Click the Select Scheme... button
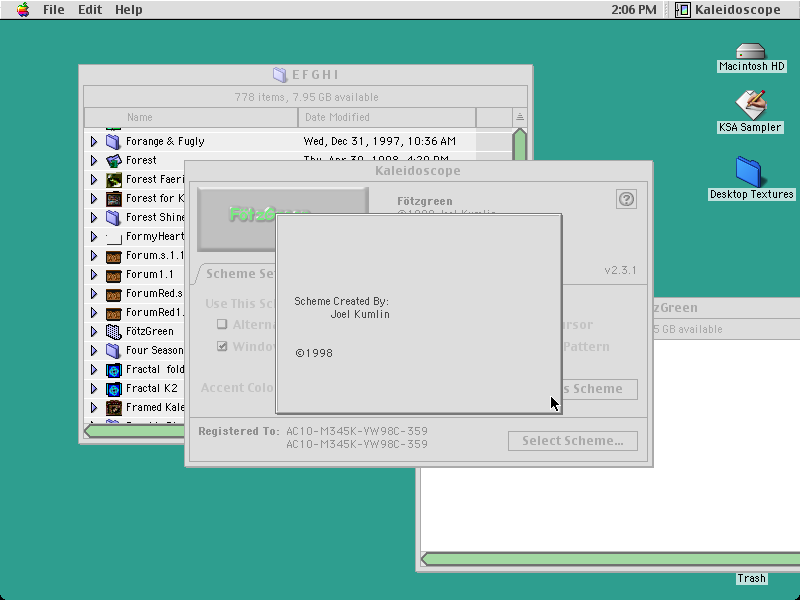 (x=572, y=441)
